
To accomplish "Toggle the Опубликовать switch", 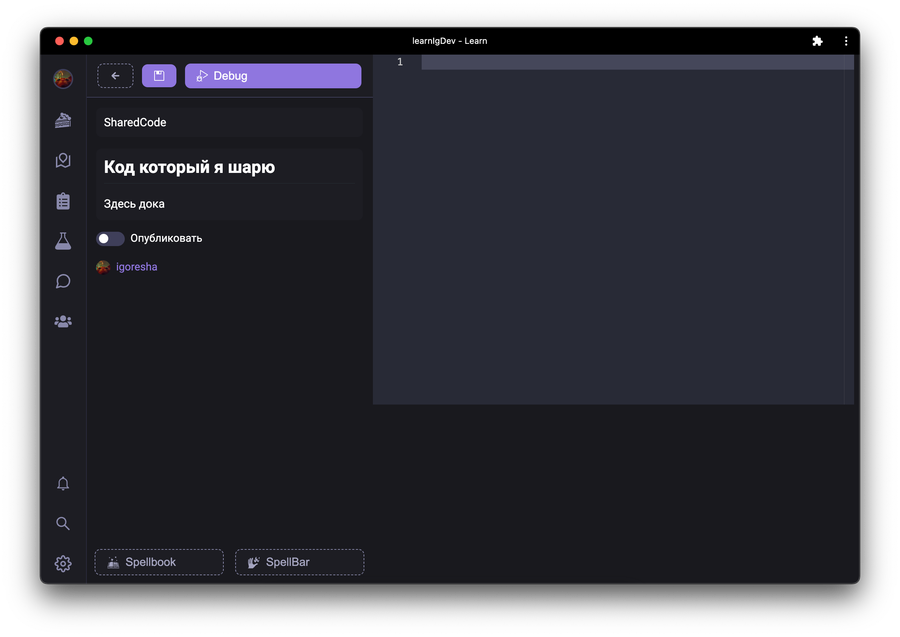I will tap(110, 238).
